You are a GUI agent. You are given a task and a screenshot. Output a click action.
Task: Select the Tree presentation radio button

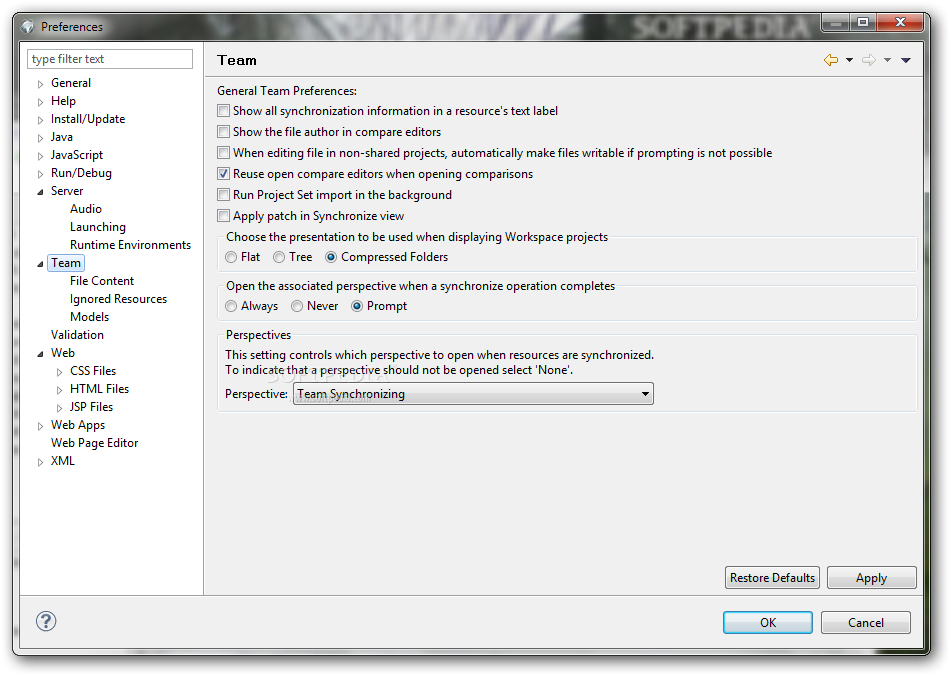click(279, 257)
